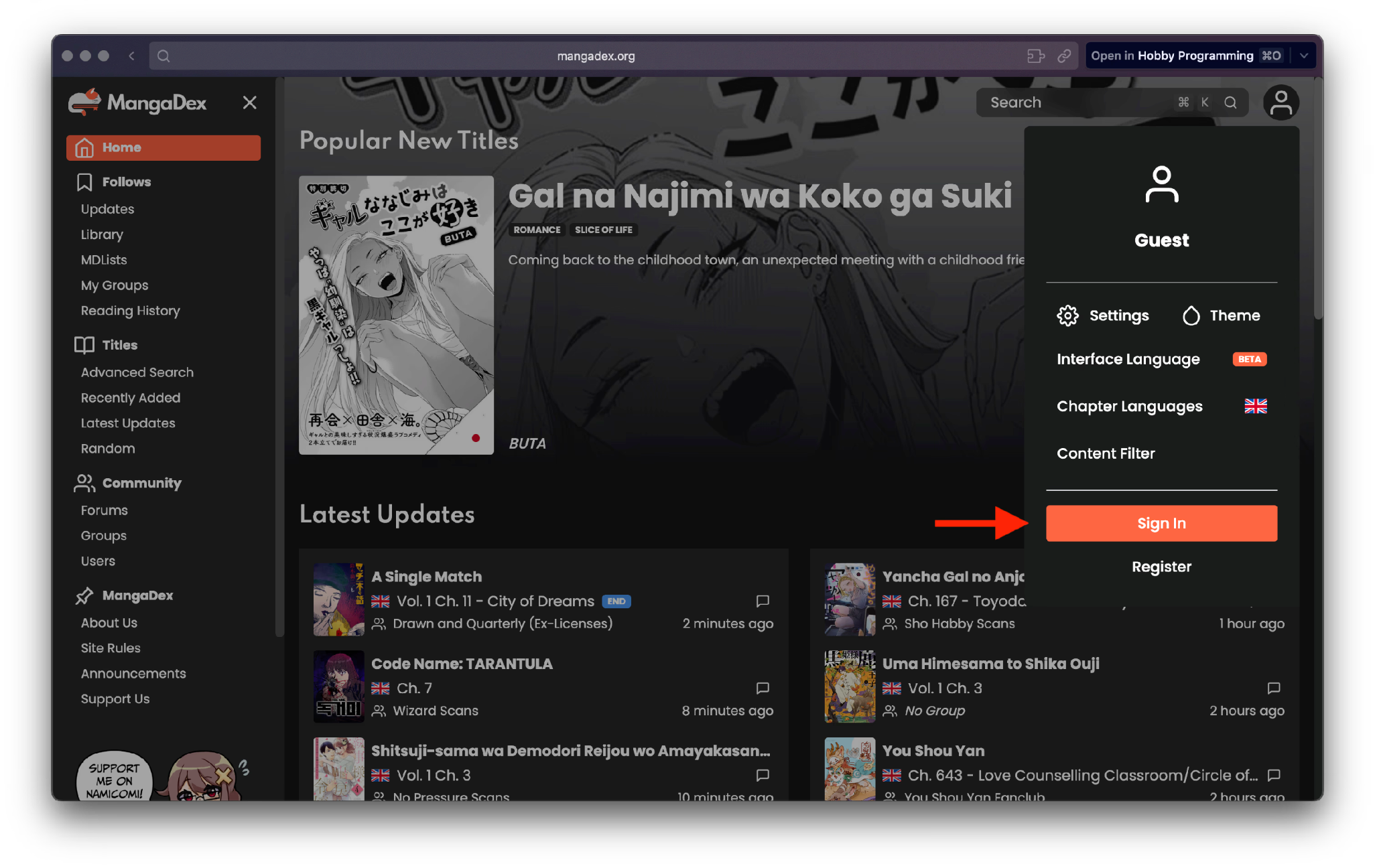The width and height of the screenshot is (1375, 868).
Task: Open Theme via the droplet icon
Action: point(1191,315)
